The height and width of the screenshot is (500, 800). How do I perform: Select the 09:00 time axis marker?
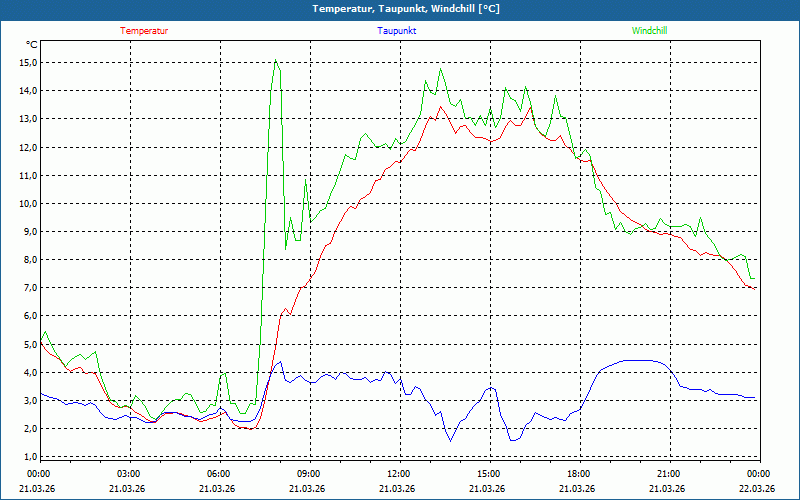pyautogui.click(x=309, y=474)
